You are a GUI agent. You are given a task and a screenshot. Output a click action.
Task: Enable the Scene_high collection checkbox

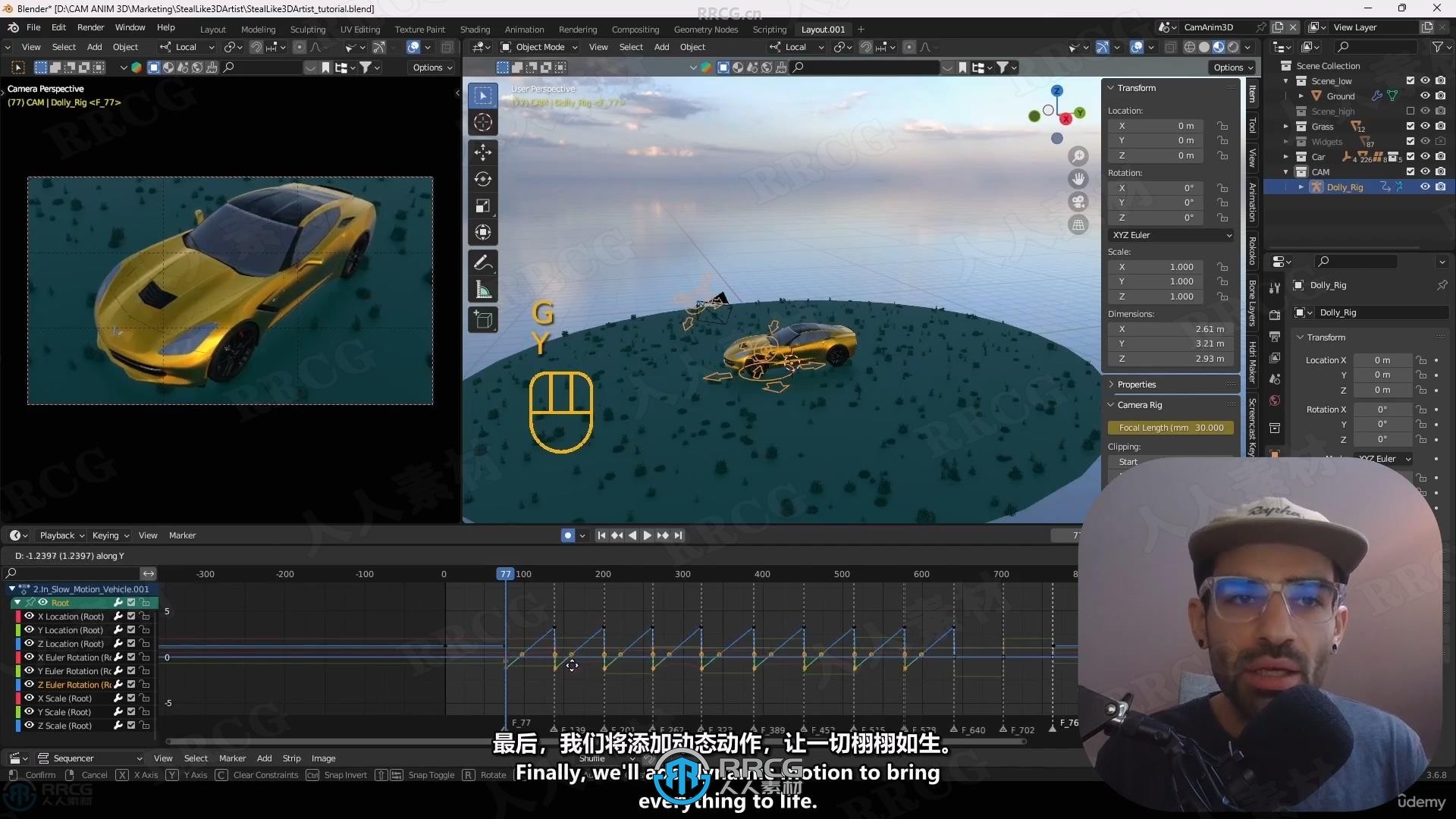pos(1410,111)
